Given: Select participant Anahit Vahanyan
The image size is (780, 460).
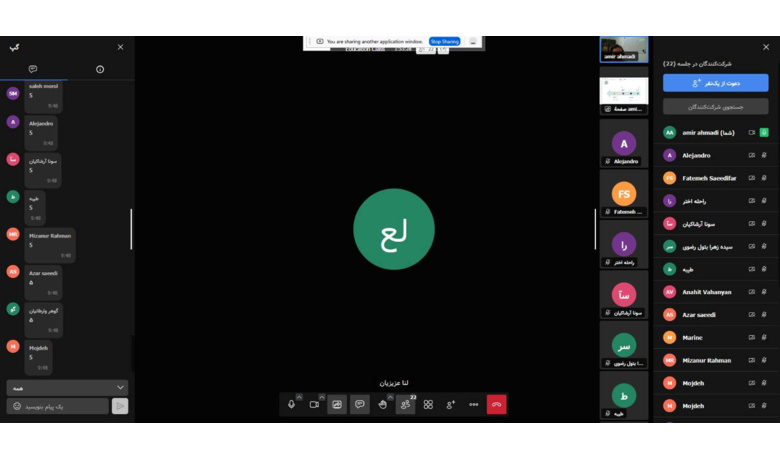Looking at the screenshot, I should pyautogui.click(x=715, y=292).
